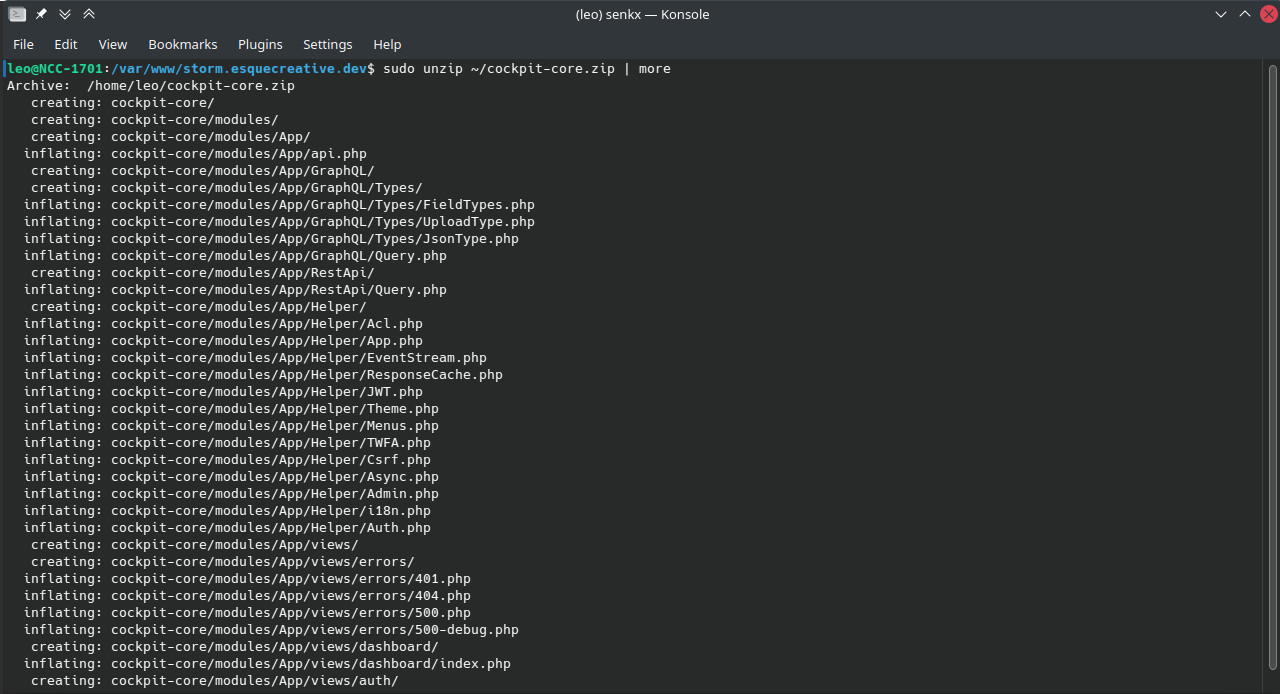Click the line 'creating: cockpit-core/modules/App/views/dashboard/'
This screenshot has width=1280, height=694.
coord(235,647)
